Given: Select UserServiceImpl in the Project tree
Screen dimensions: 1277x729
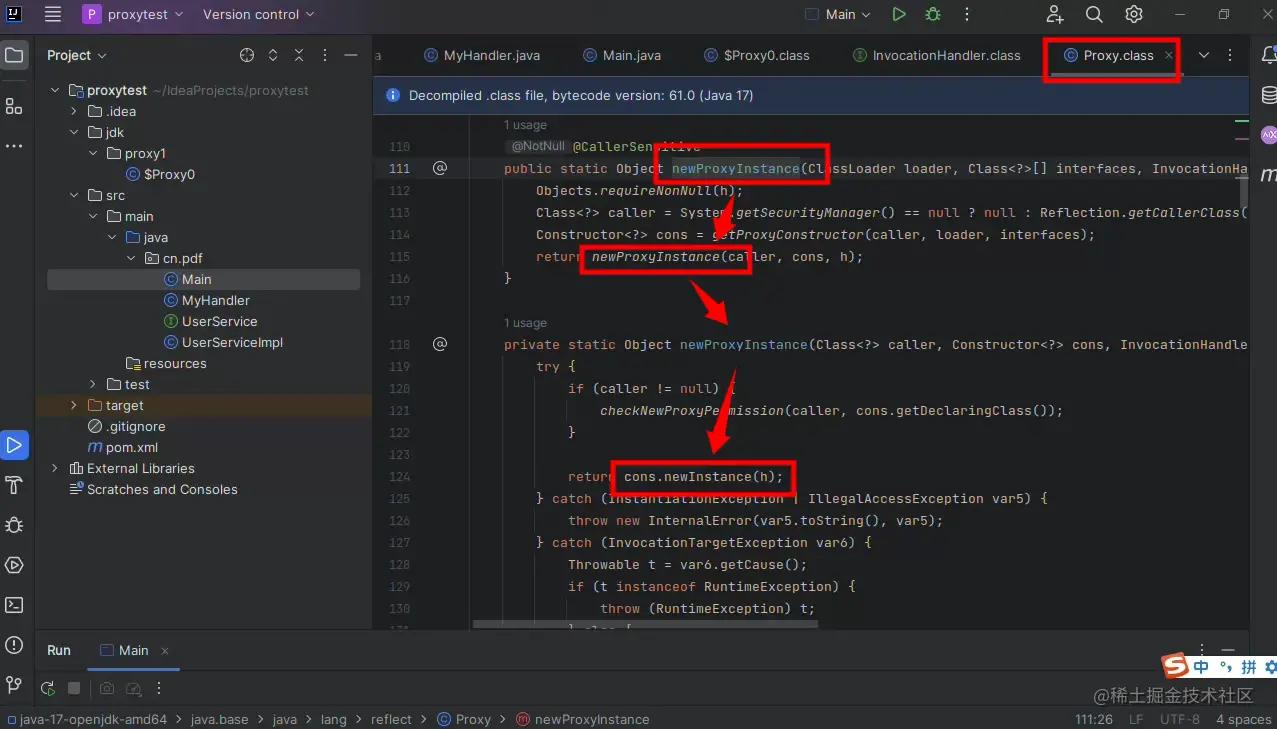Looking at the screenshot, I should tap(232, 342).
